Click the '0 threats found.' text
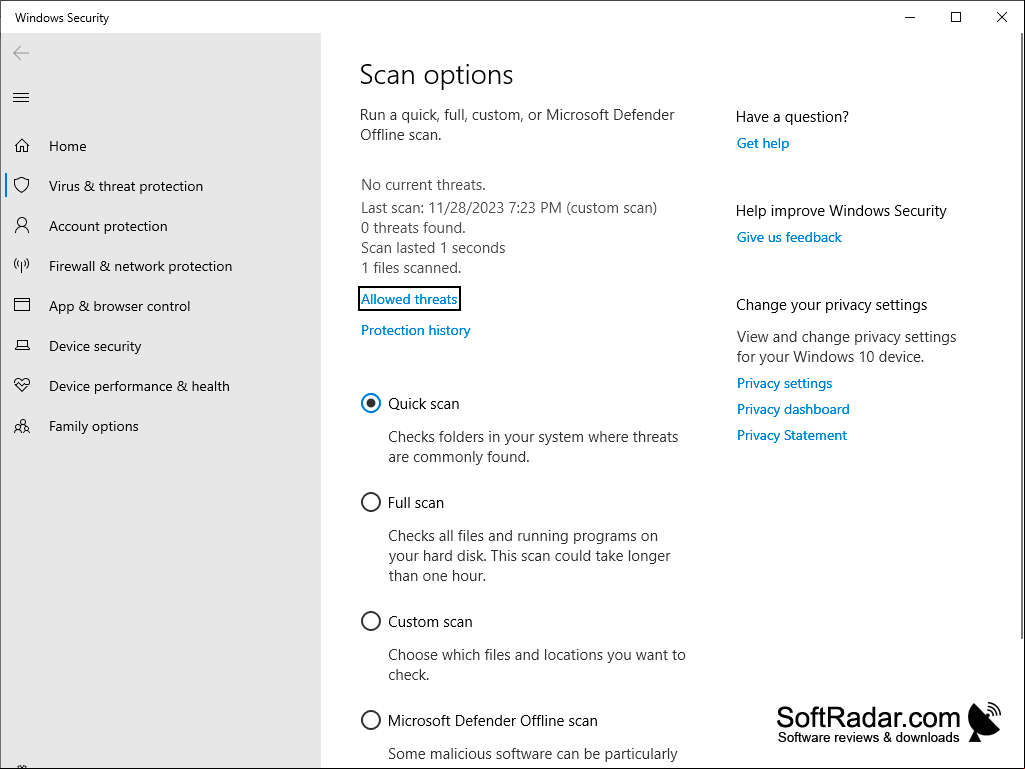Screen dimensions: 1025x769 coord(413,228)
